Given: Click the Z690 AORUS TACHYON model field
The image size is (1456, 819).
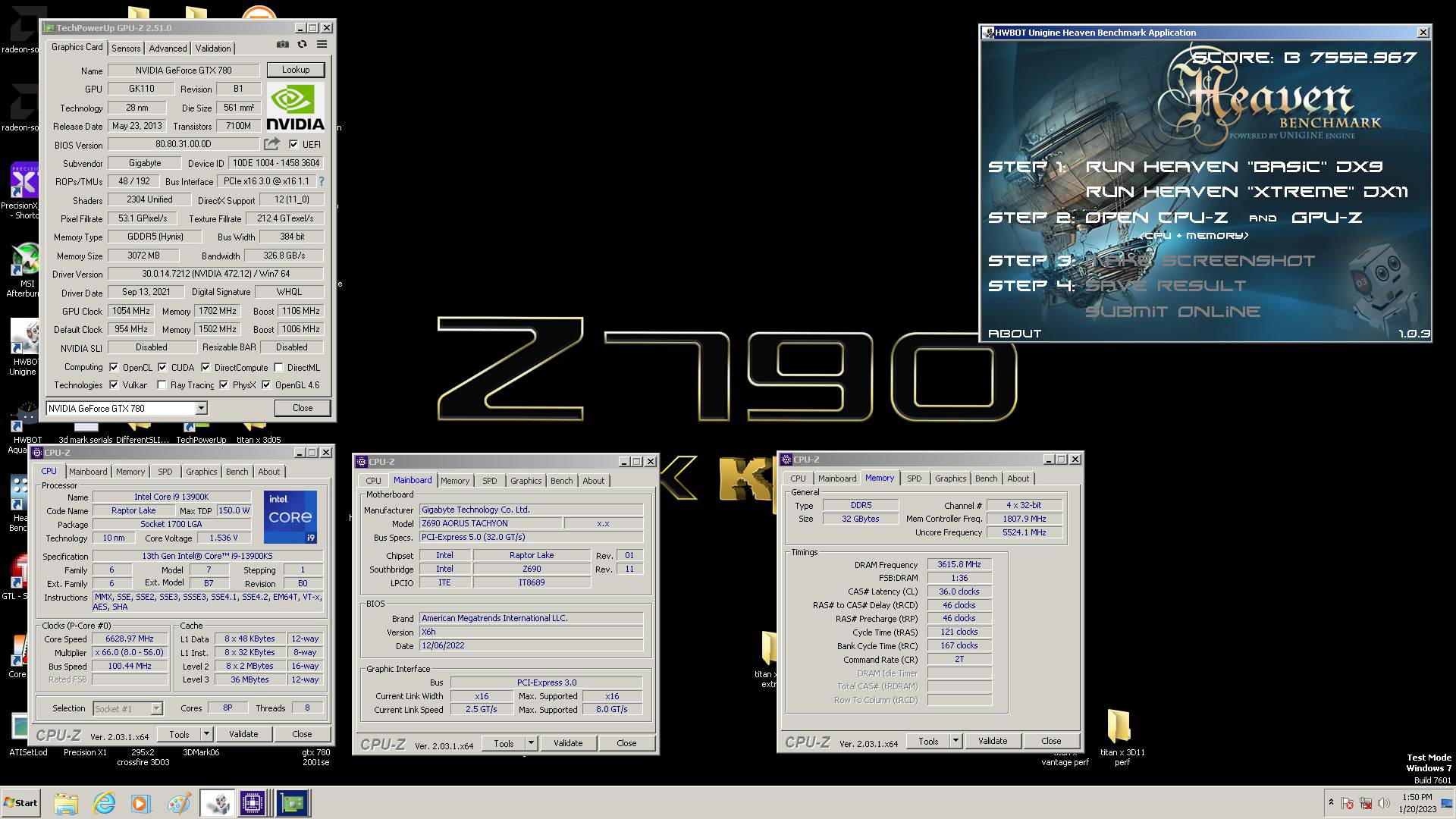Looking at the screenshot, I should [x=491, y=523].
